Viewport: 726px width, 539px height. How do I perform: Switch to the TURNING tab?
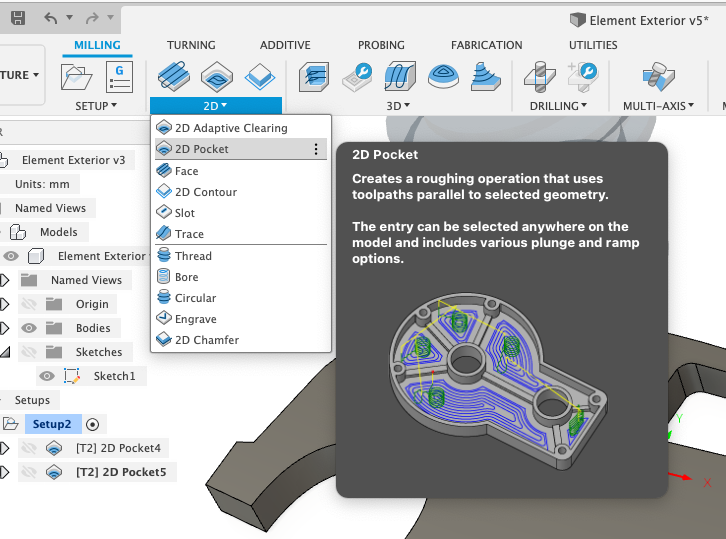coord(191,45)
